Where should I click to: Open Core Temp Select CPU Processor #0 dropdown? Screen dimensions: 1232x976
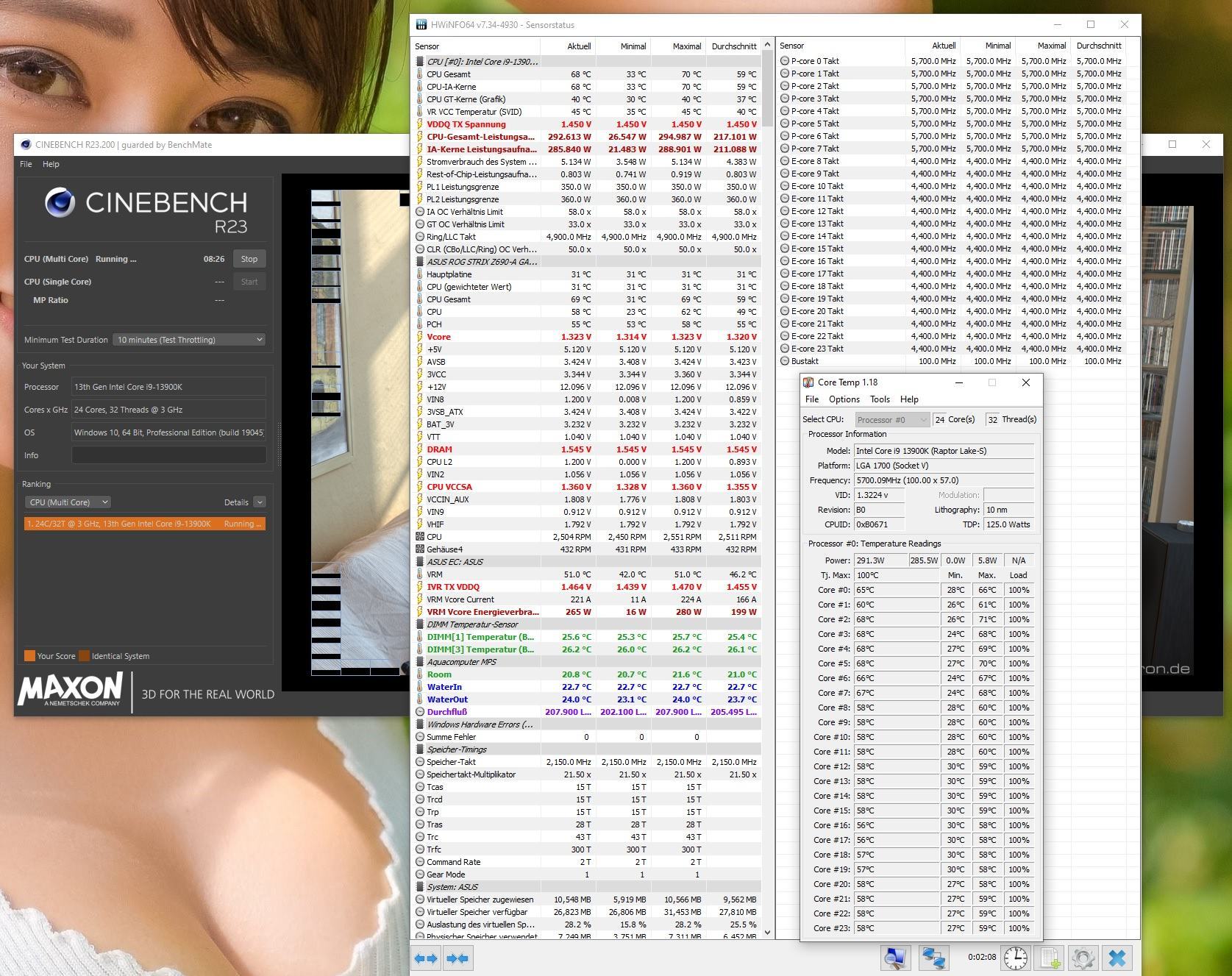click(x=892, y=419)
